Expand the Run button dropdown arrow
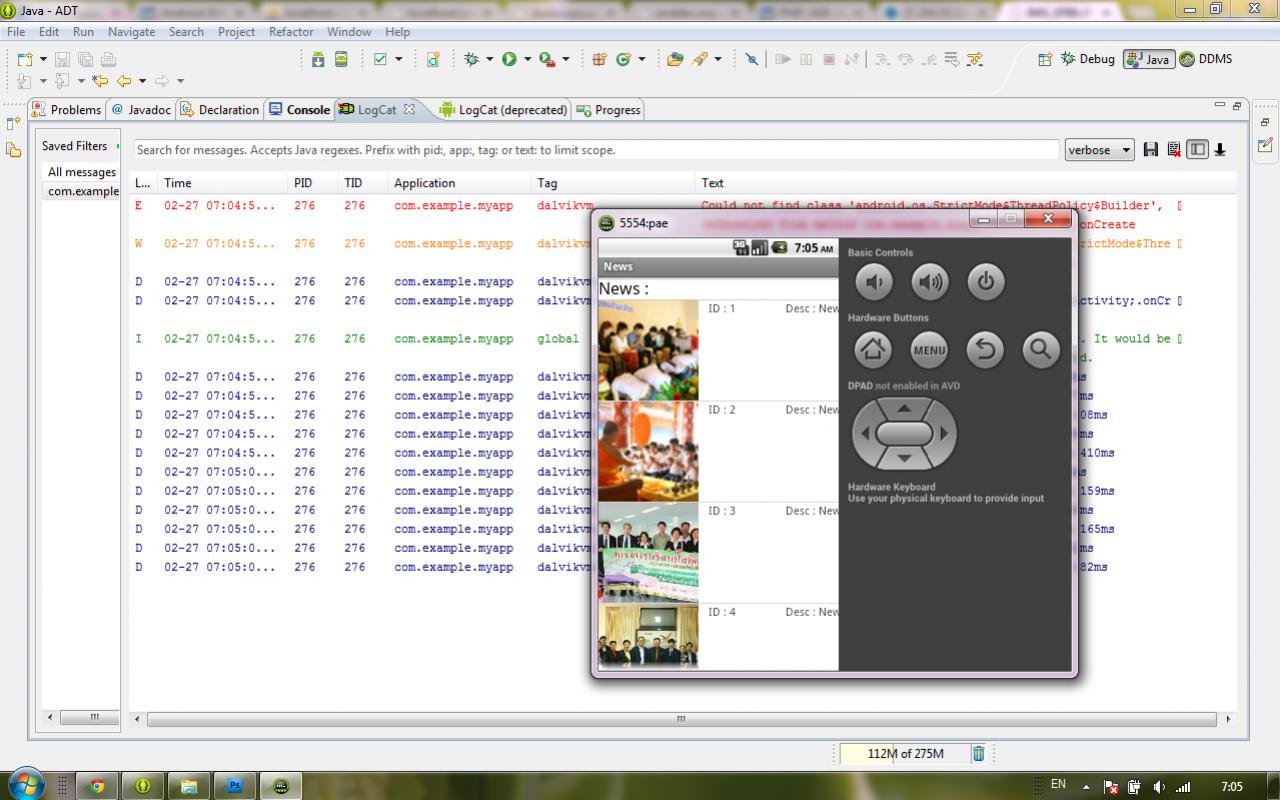This screenshot has height=800, width=1280. point(527,60)
